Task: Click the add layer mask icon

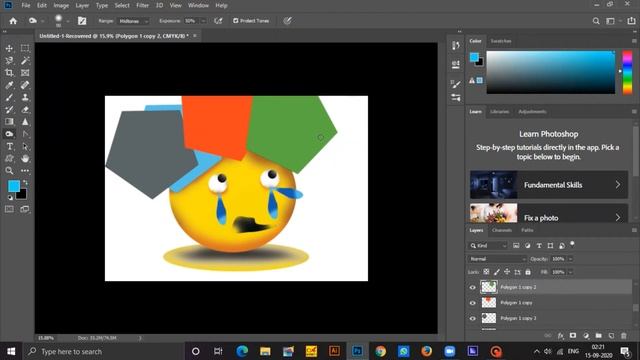Action: 573,336
